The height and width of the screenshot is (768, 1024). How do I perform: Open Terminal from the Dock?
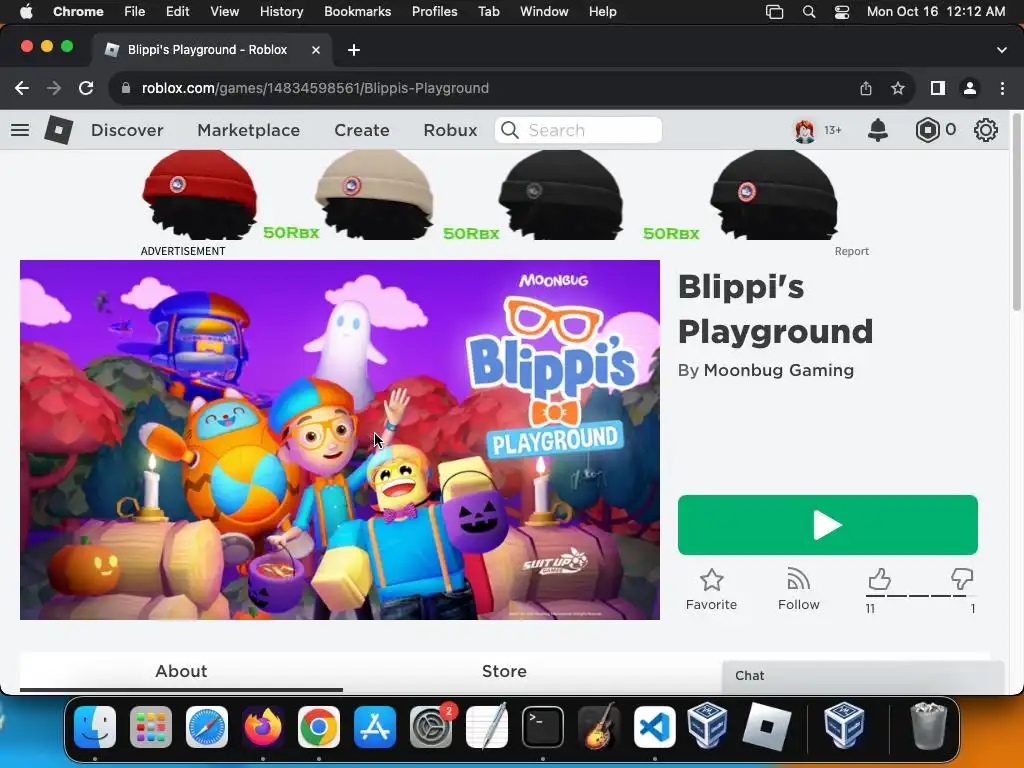[543, 727]
